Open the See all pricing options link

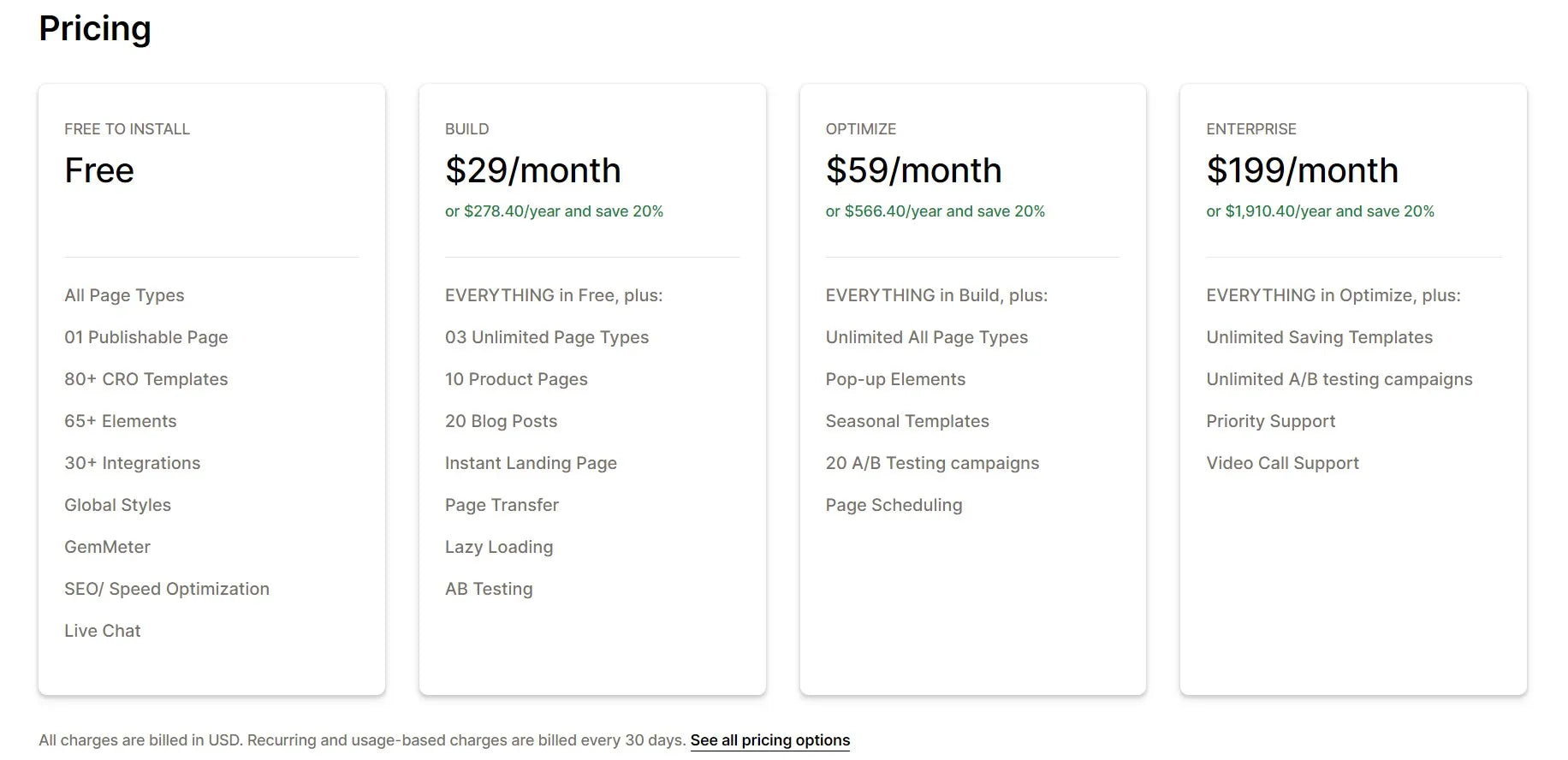tap(769, 740)
